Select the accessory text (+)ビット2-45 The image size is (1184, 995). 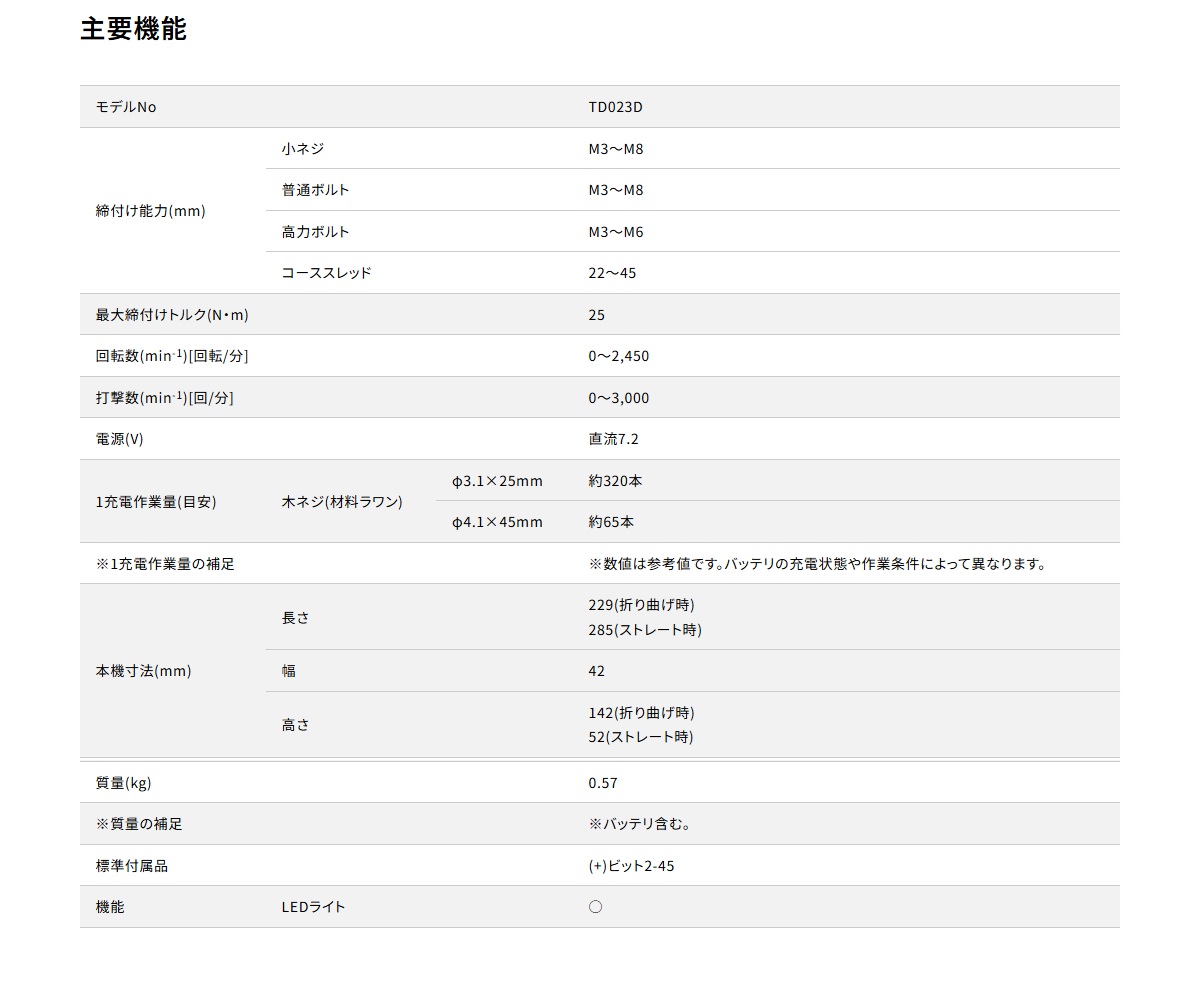(631, 866)
